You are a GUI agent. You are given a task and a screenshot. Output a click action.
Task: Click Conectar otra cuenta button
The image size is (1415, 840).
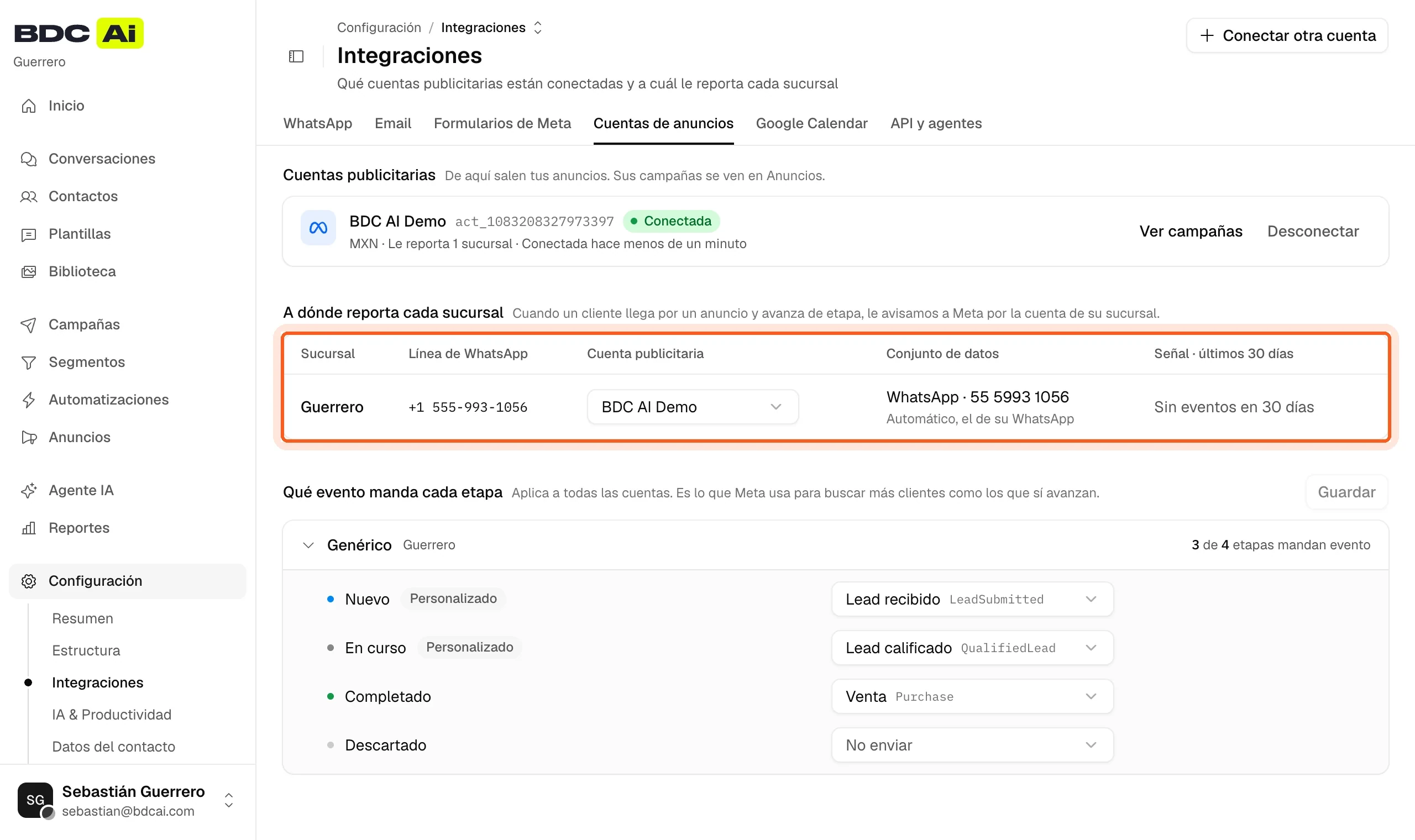point(1287,36)
